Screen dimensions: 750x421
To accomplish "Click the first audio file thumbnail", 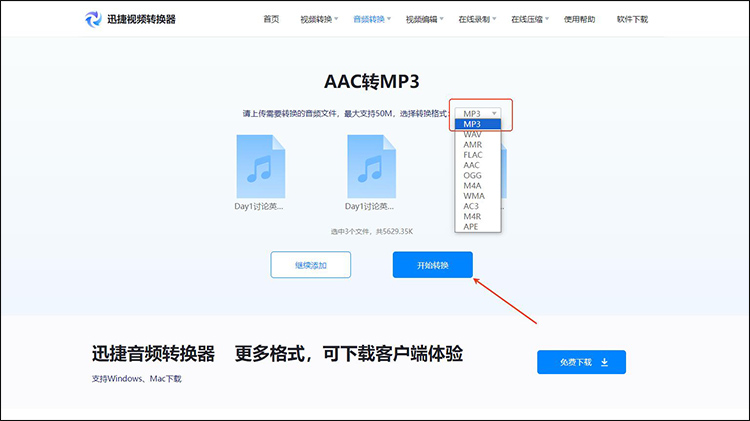I will coord(261,166).
